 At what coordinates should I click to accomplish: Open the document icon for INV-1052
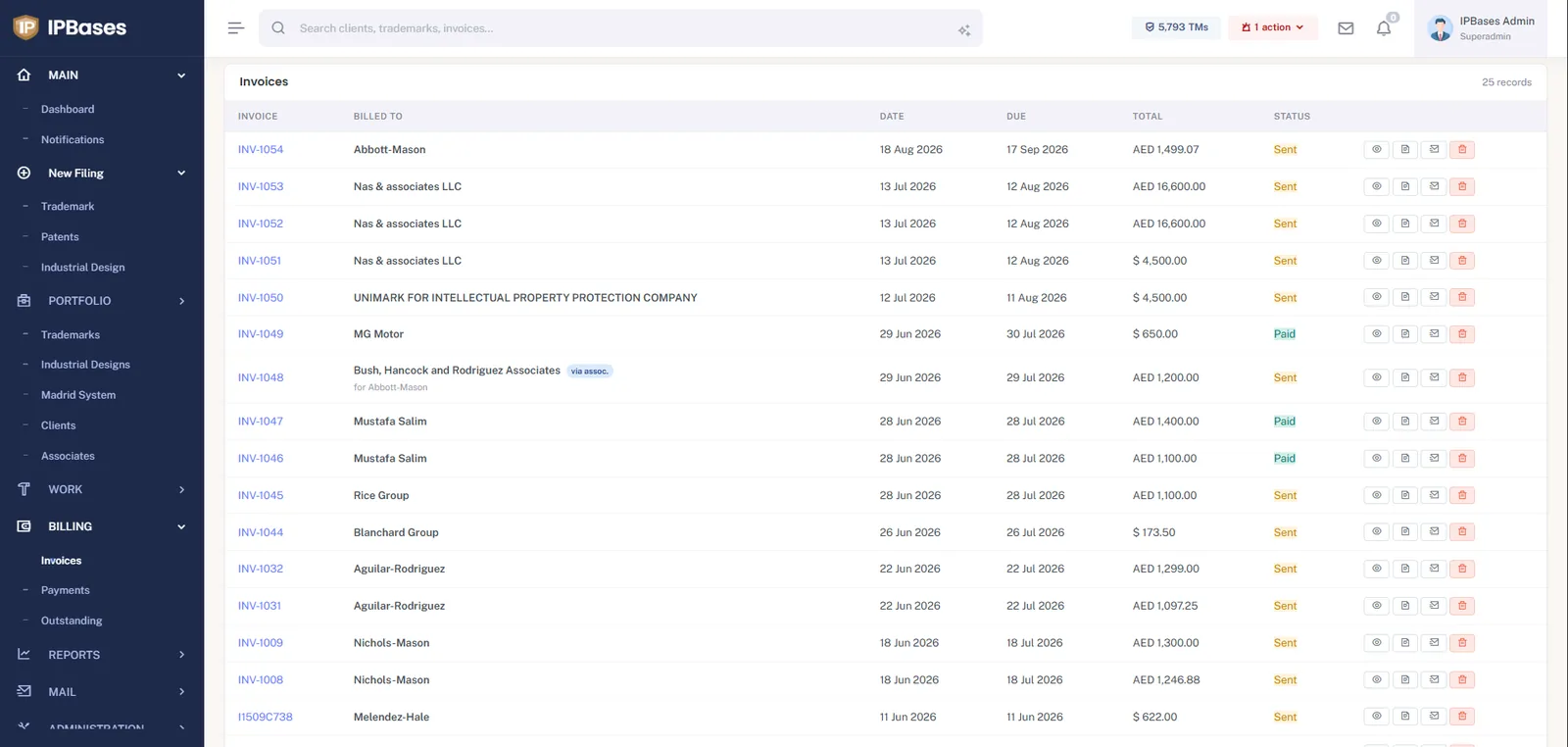click(x=1405, y=224)
